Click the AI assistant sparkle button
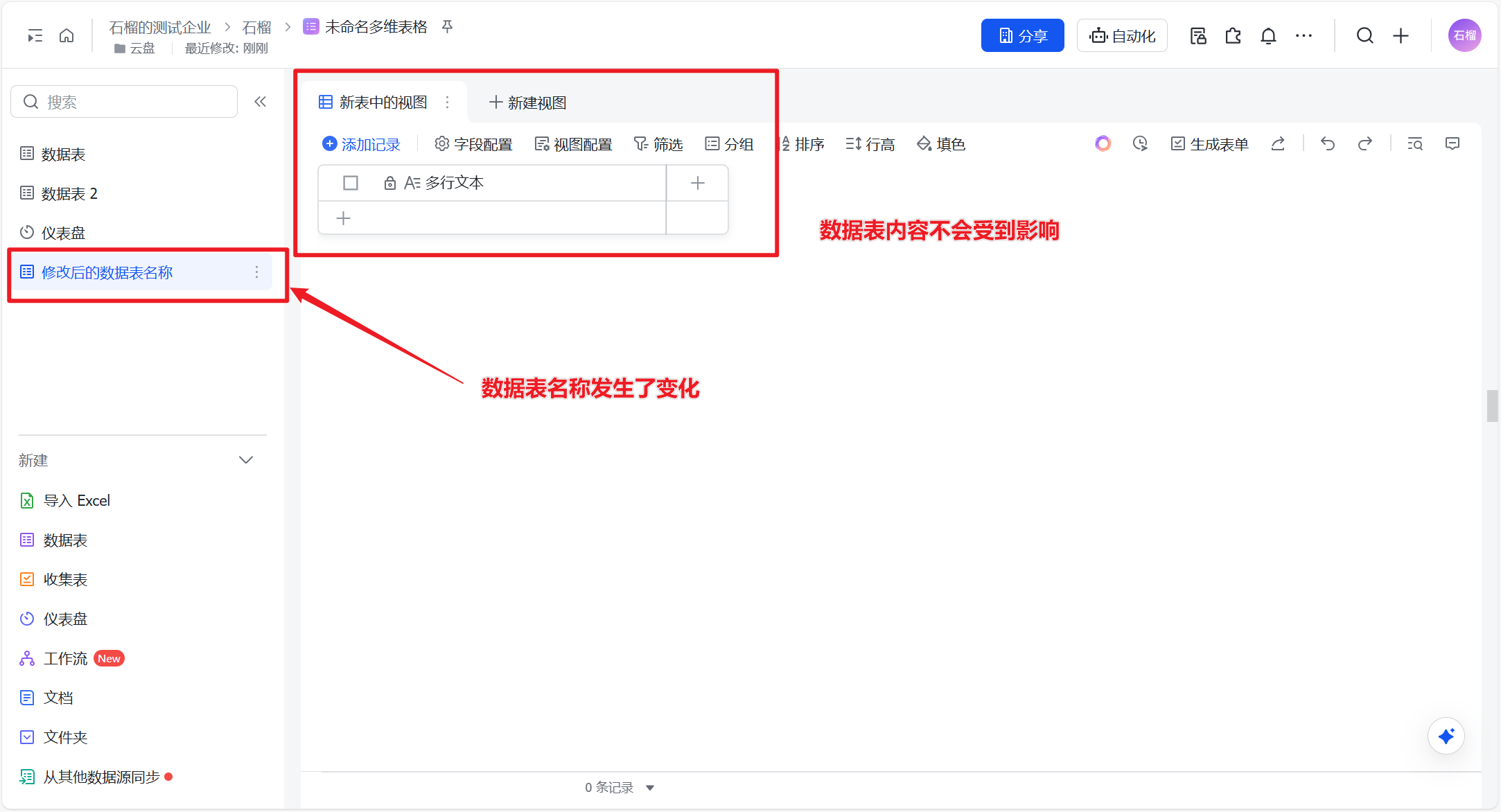Image resolution: width=1501 pixels, height=812 pixels. 1446,736
